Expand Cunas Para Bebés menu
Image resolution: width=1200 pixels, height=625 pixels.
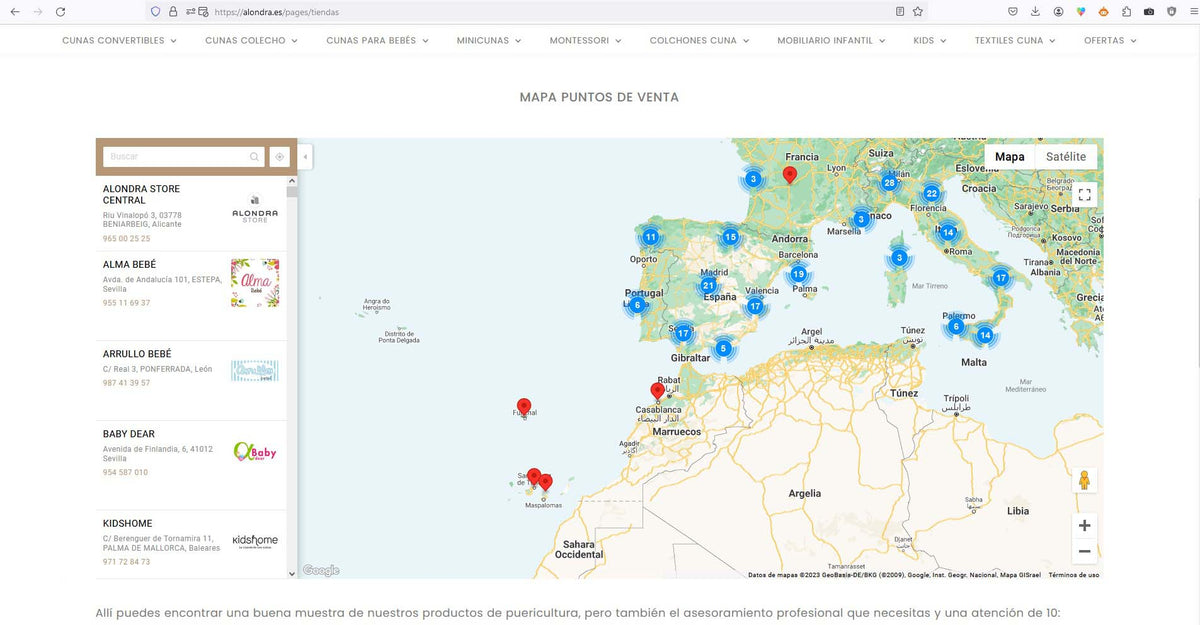tap(377, 41)
